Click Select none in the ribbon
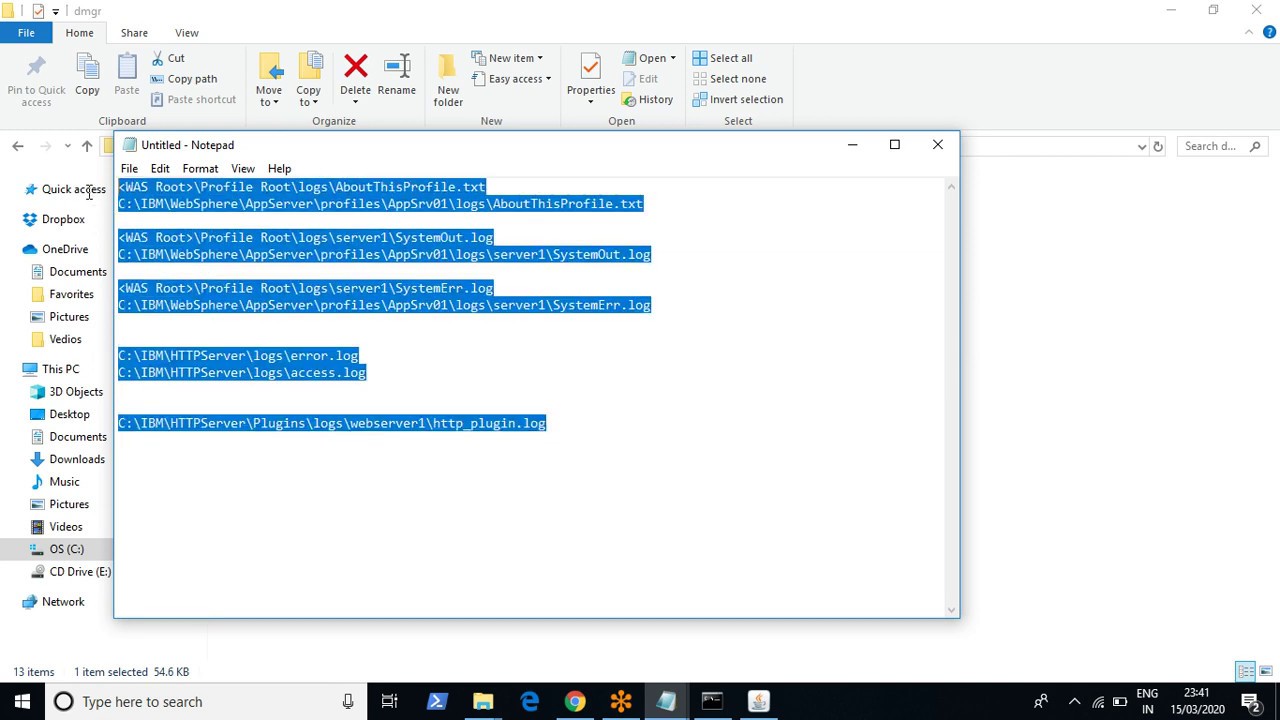The image size is (1280, 720). pos(729,79)
